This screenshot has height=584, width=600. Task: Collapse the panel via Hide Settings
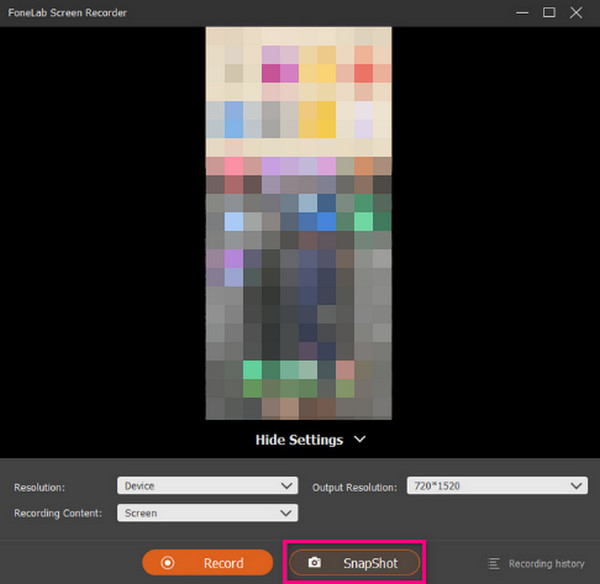click(310, 440)
